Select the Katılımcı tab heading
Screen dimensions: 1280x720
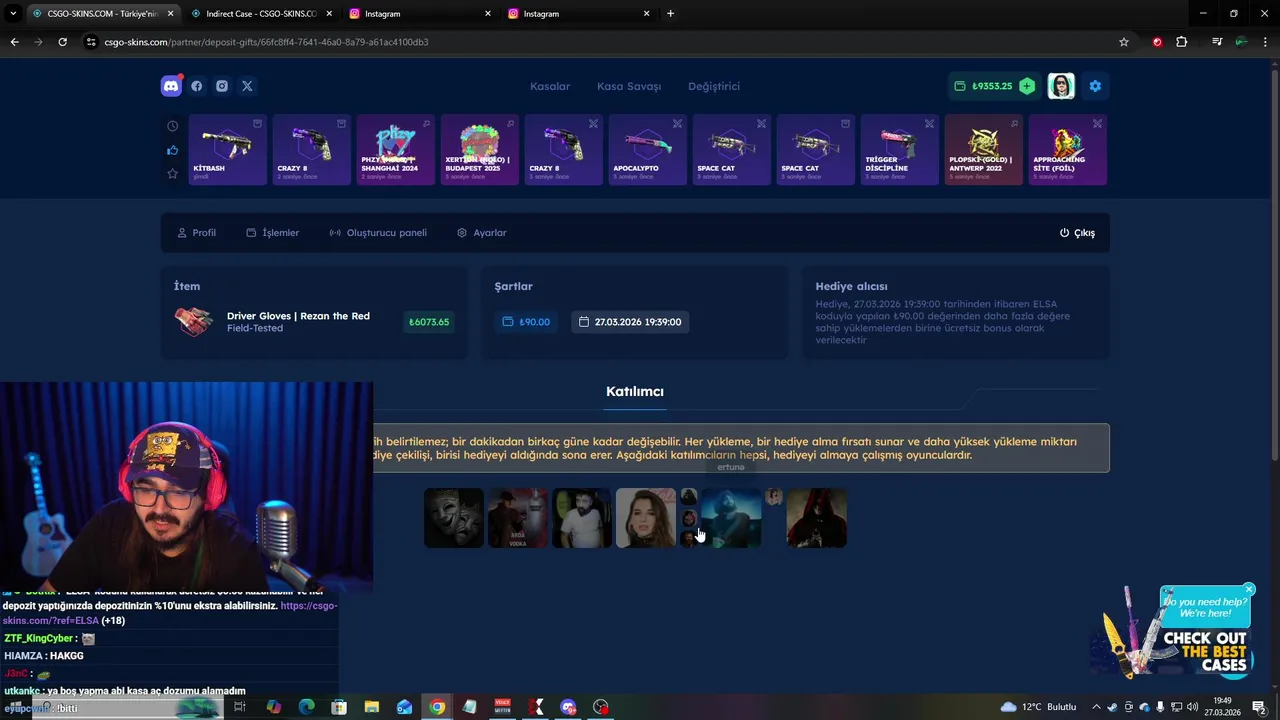635,391
